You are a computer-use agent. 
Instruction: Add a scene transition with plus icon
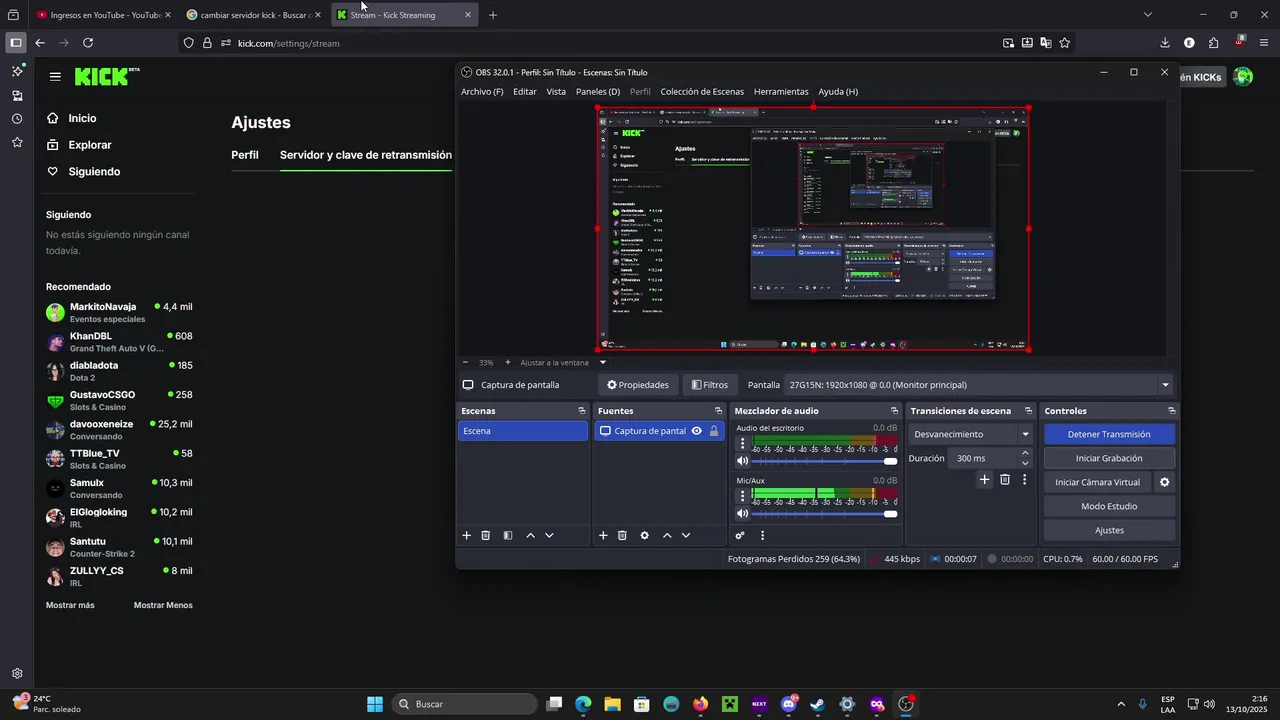[984, 480]
